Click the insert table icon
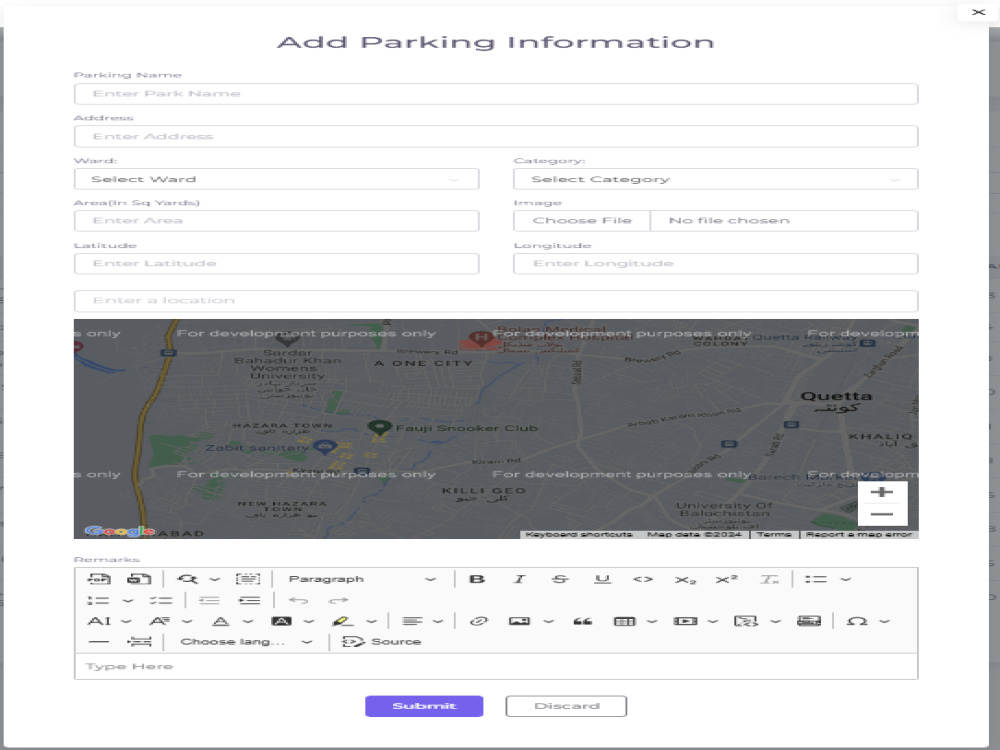 coord(624,621)
